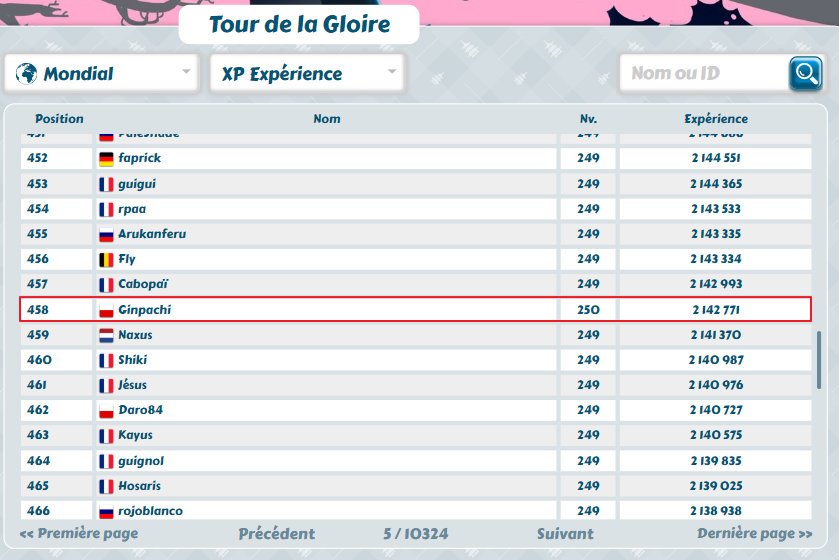Jump to Dernière page
This screenshot has width=839, height=560.
click(x=754, y=534)
